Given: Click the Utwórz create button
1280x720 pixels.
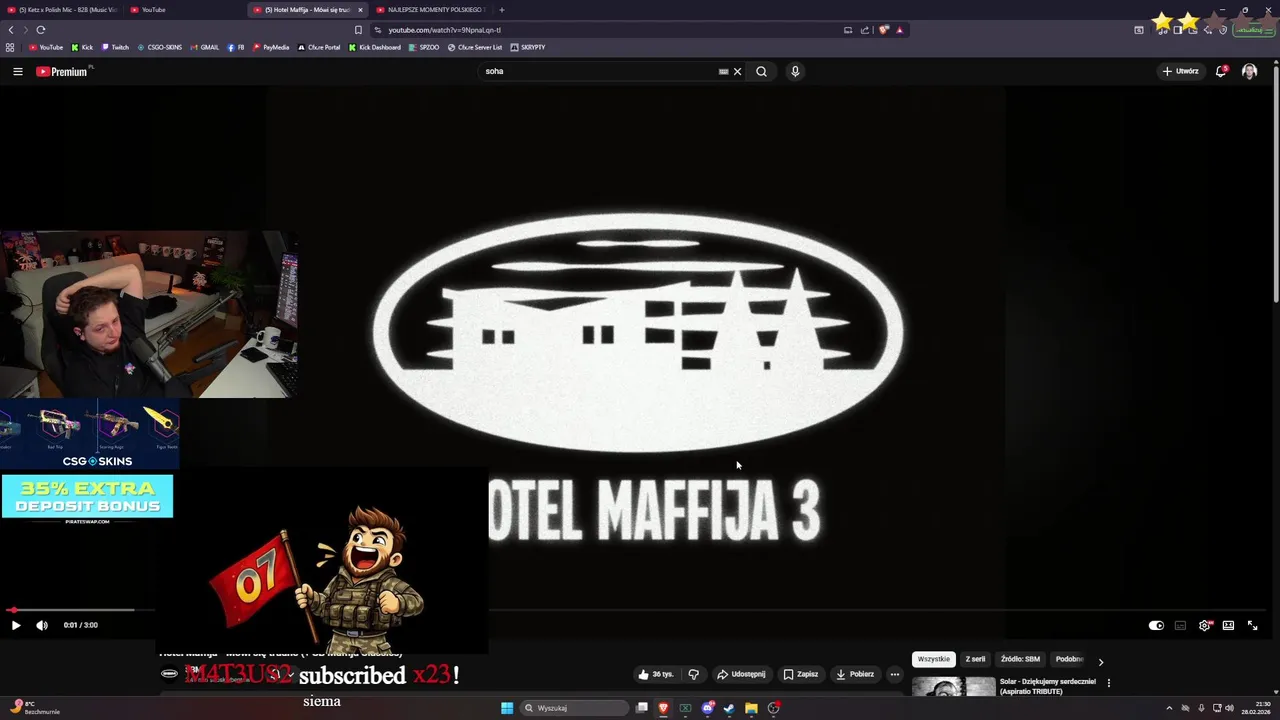Looking at the screenshot, I should 1180,71.
